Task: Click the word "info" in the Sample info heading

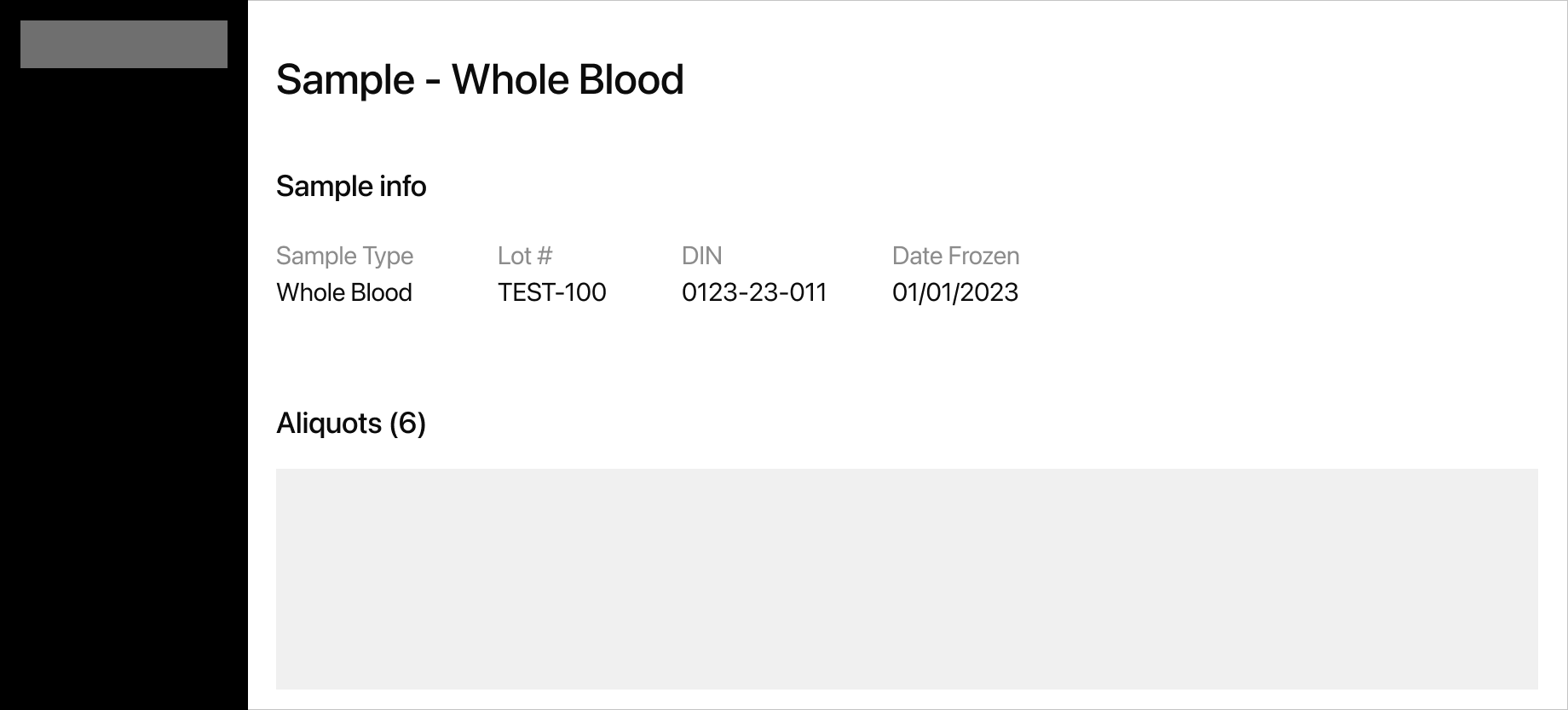Action: point(404,187)
